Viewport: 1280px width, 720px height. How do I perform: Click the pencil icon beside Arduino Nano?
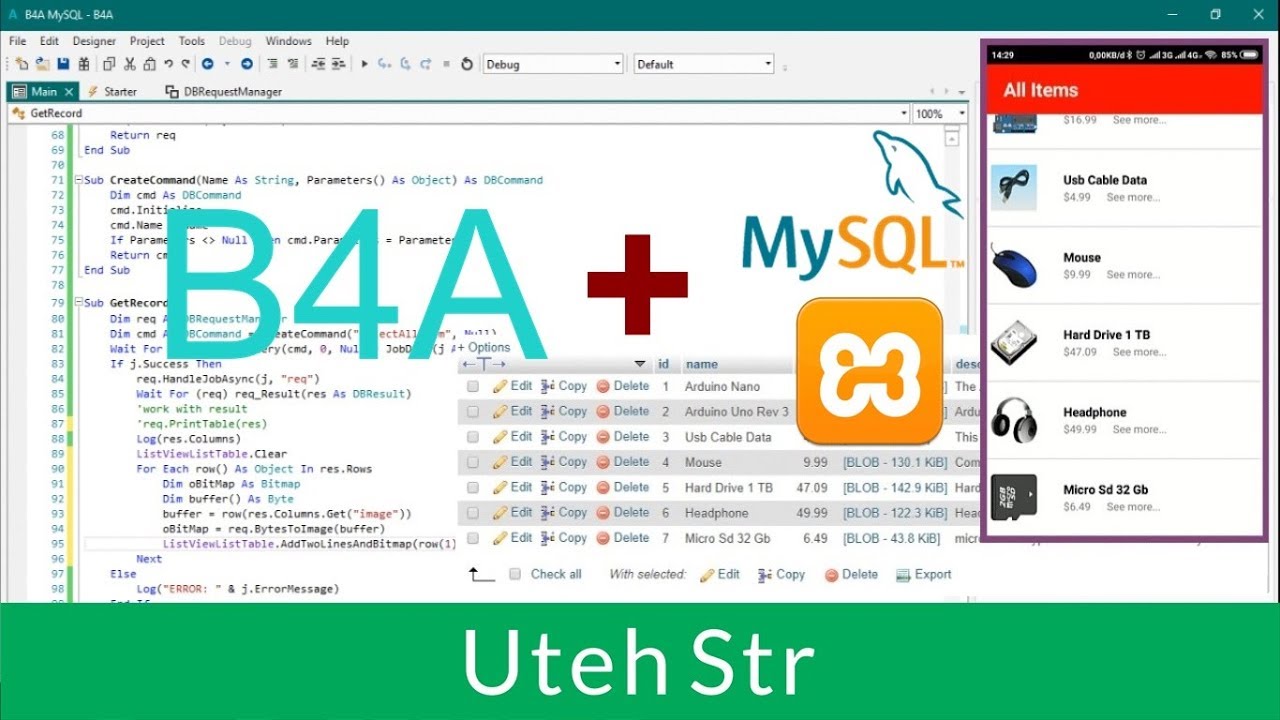pyautogui.click(x=500, y=386)
